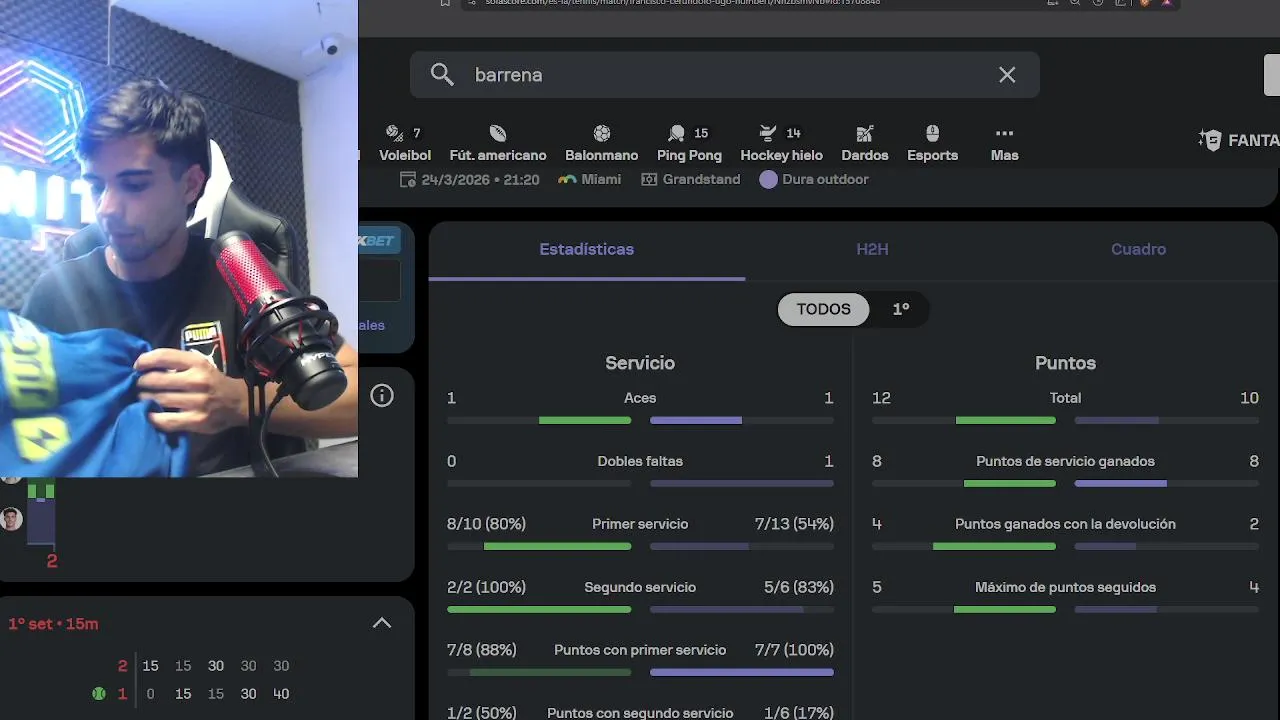This screenshot has width=1280, height=720.
Task: Open the Fút. americano sport section
Action: pyautogui.click(x=498, y=144)
